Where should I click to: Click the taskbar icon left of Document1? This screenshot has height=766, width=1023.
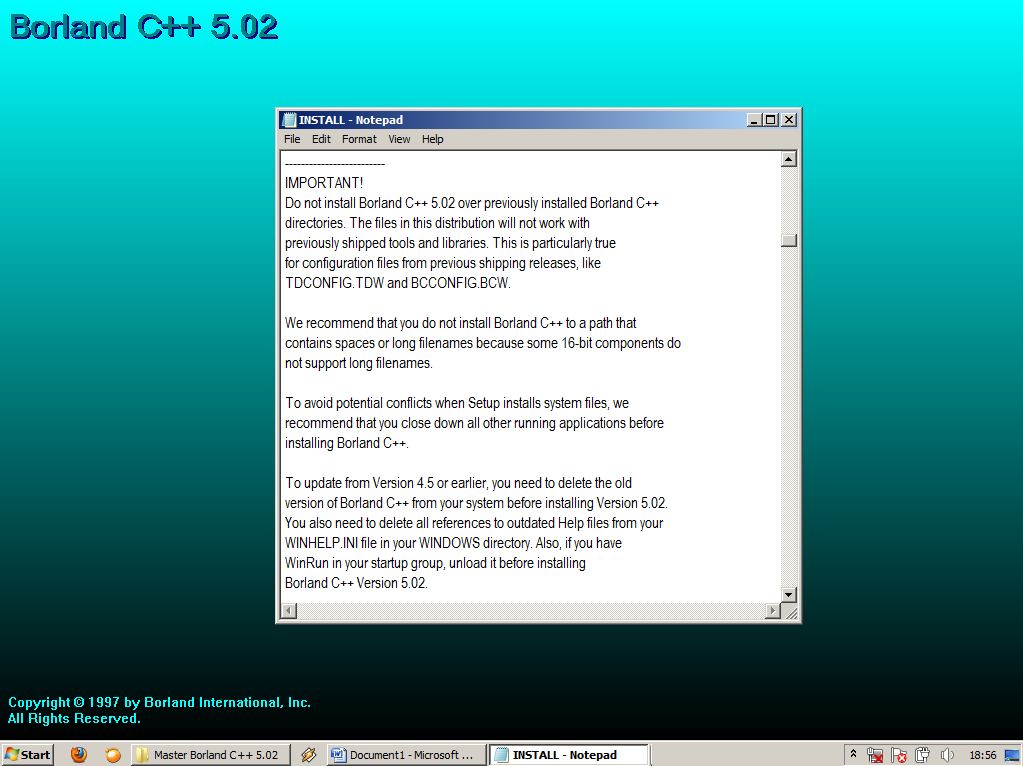point(309,755)
